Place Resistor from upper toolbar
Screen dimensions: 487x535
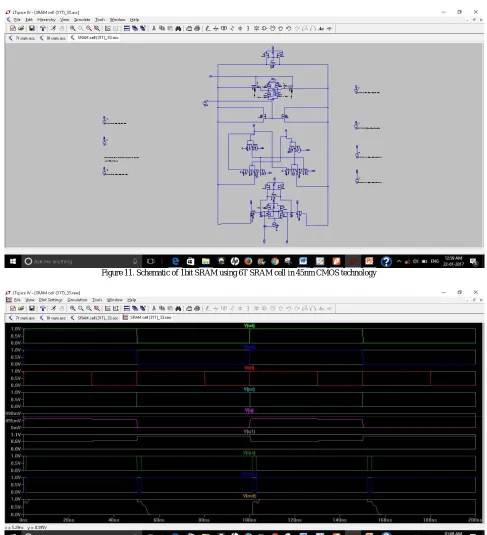[x=232, y=28]
